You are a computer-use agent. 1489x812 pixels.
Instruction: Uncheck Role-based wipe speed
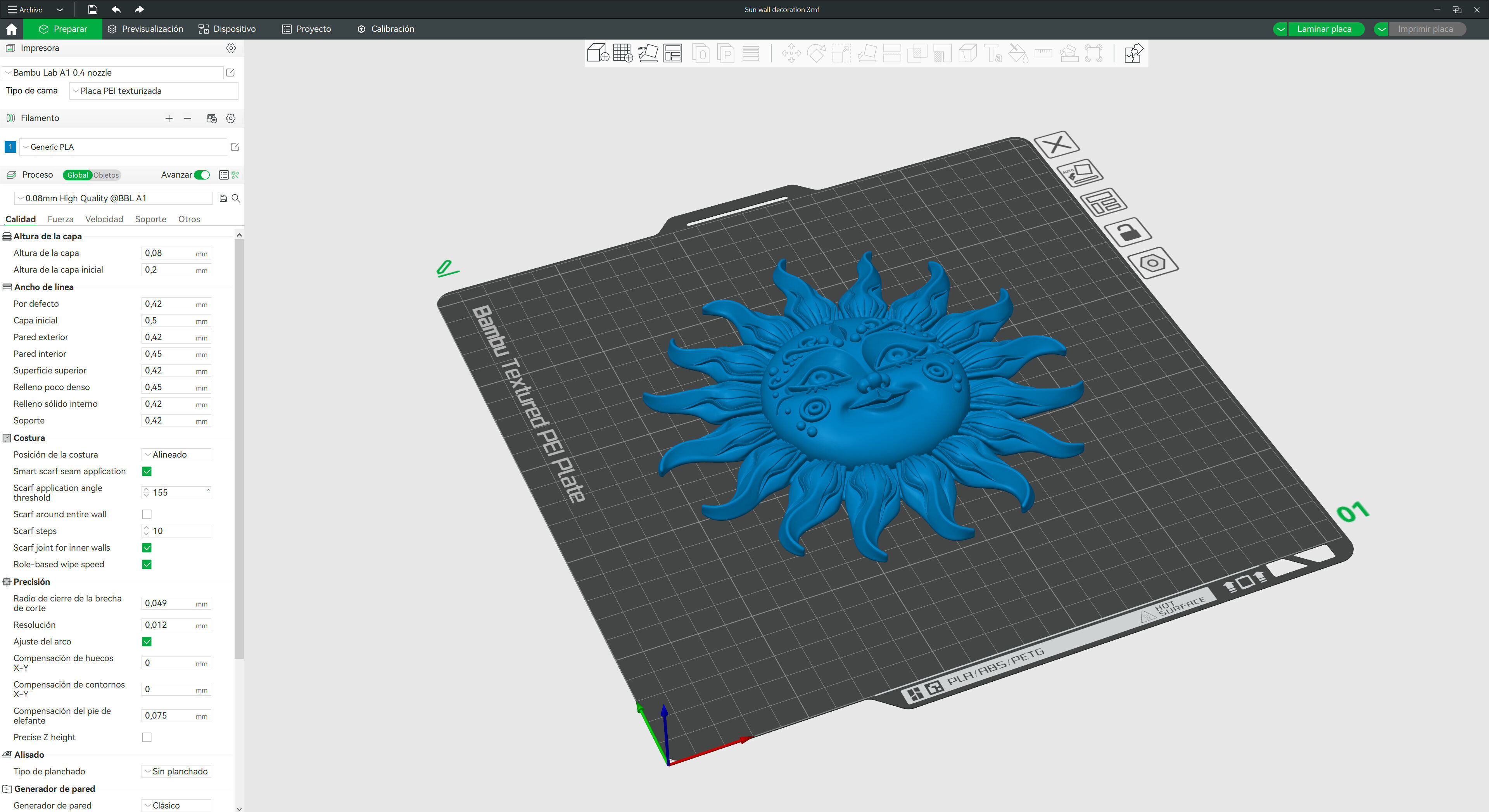(x=147, y=565)
